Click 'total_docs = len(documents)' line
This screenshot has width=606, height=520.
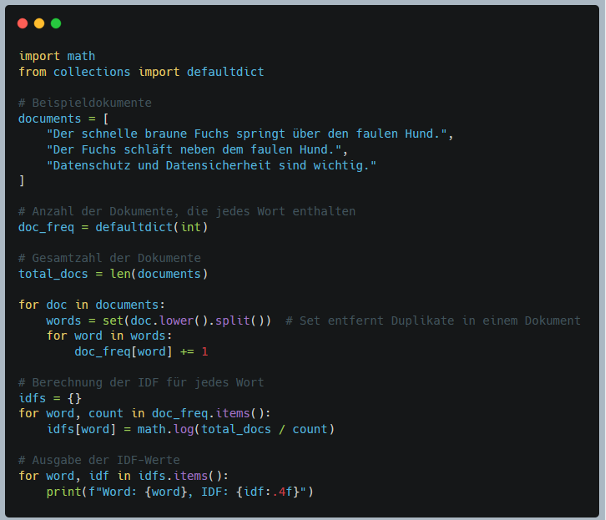113,274
